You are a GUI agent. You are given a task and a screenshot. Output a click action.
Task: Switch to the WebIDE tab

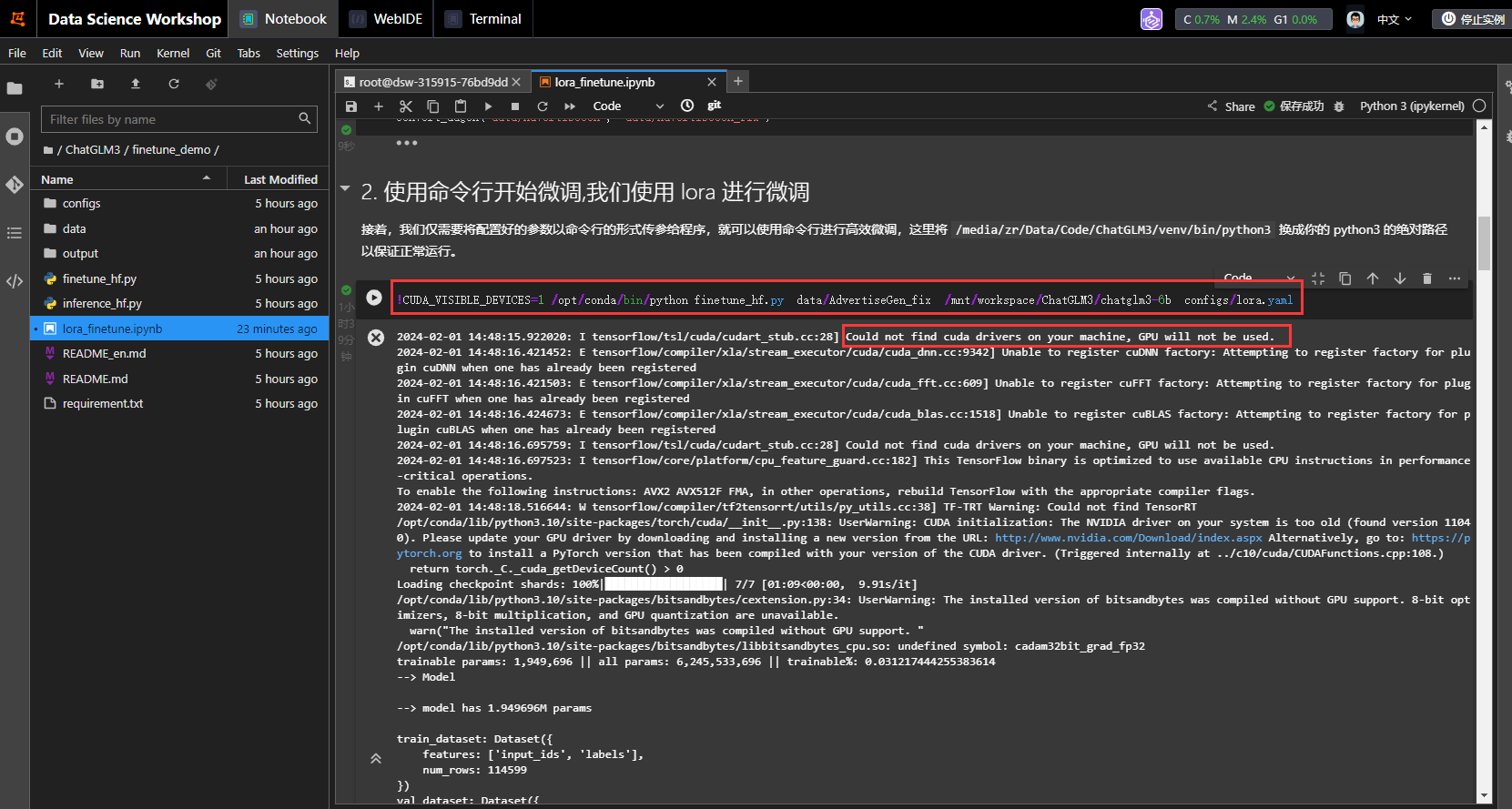coord(386,19)
